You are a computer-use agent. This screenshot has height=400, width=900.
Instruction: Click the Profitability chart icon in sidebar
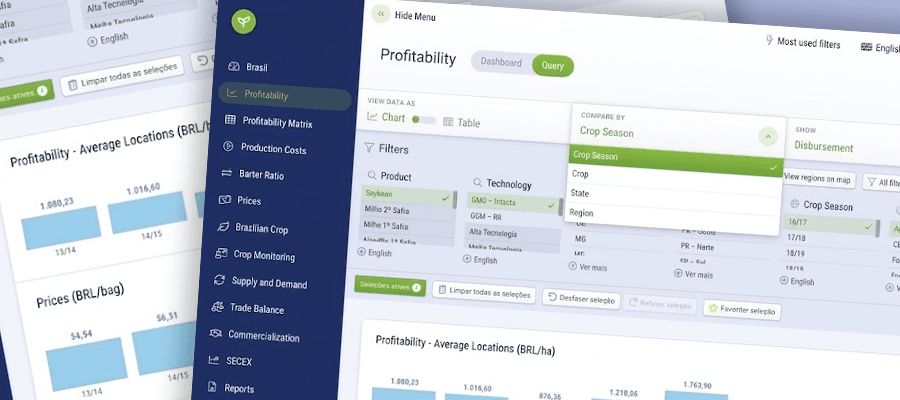[231, 93]
